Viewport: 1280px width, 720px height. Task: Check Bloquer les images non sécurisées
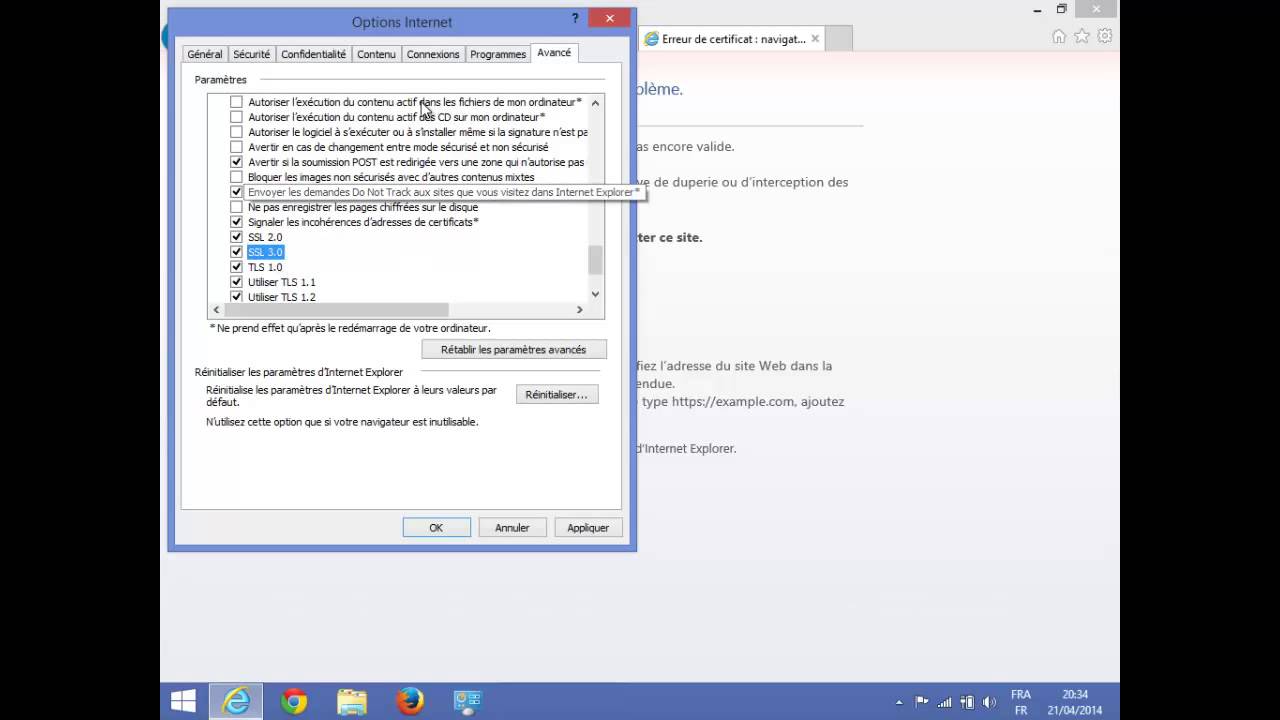[x=237, y=177]
